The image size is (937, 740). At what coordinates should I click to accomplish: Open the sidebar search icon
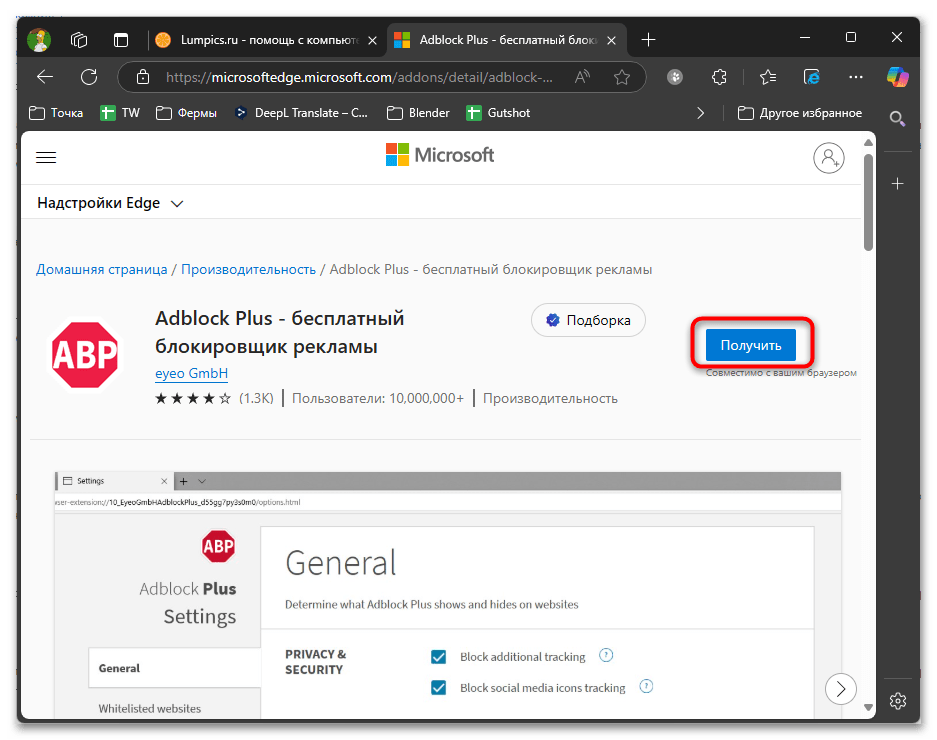[x=898, y=118]
